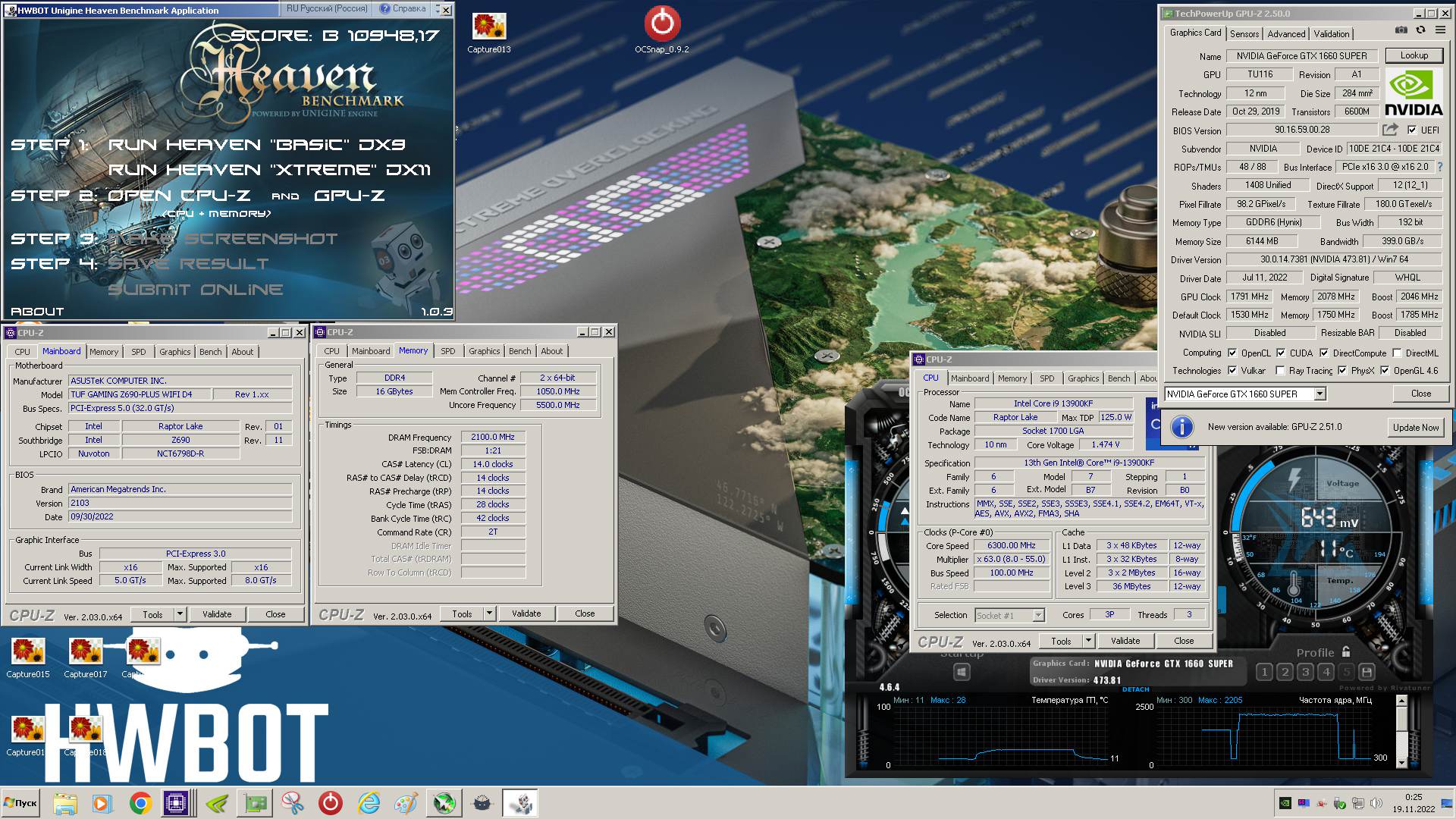This screenshot has width=1456, height=819.
Task: Open Graphics tab in CPU-Z Memory window
Action: [x=484, y=351]
